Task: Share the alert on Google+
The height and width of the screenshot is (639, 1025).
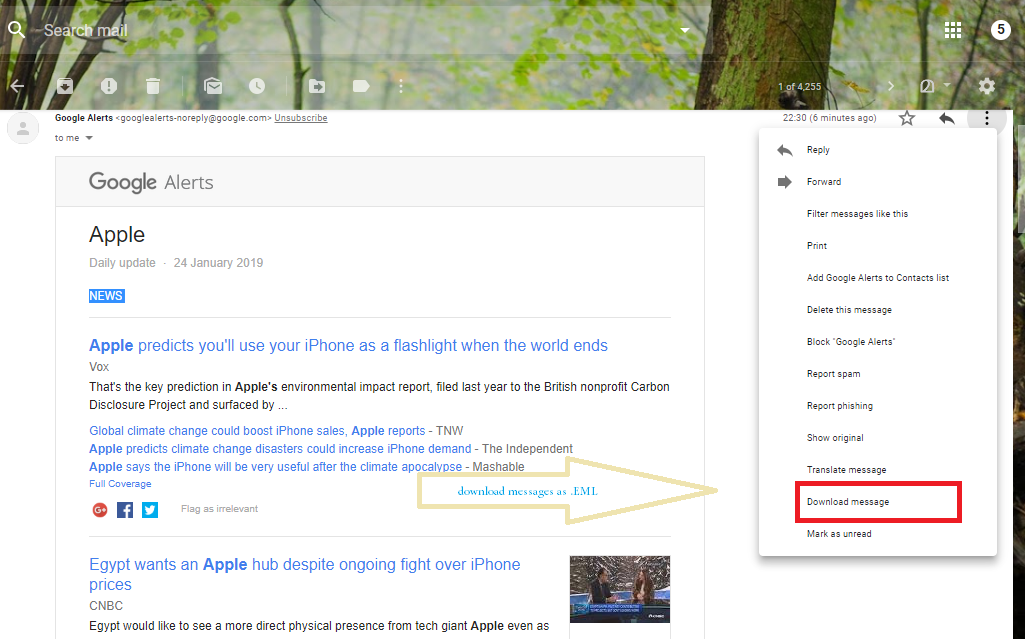Action: (99, 509)
